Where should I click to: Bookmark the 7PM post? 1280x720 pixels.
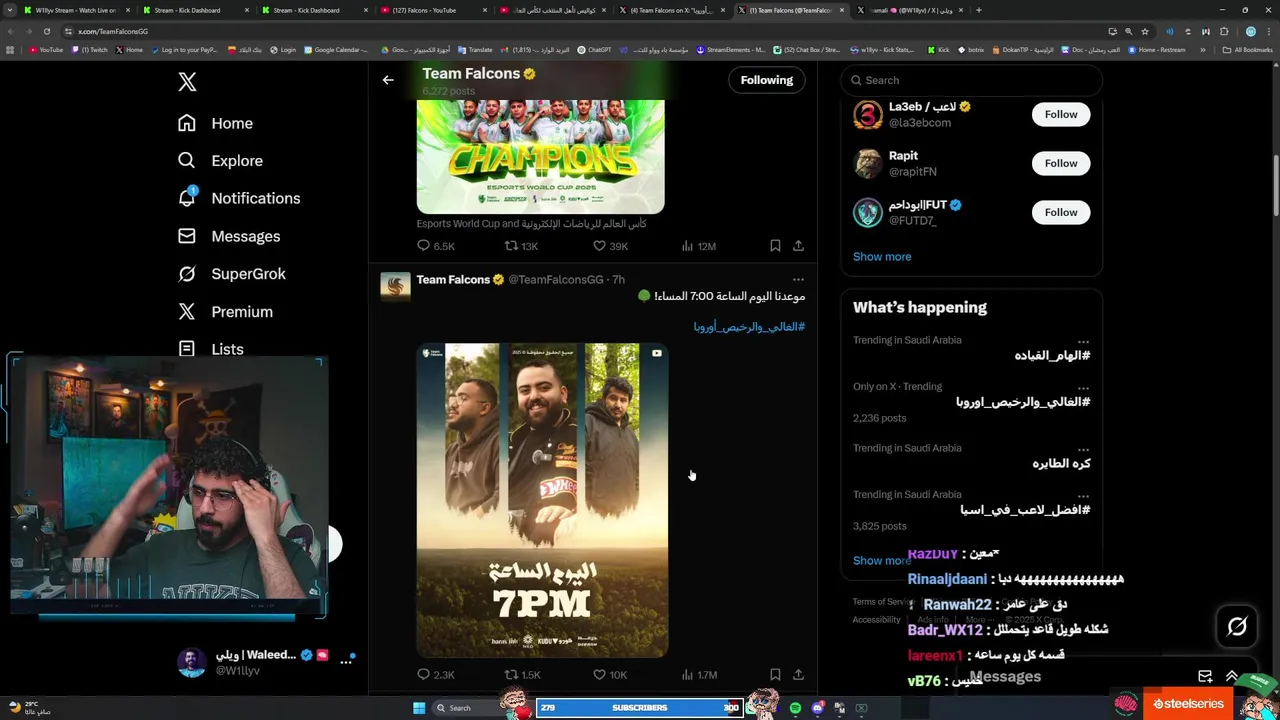[x=775, y=675]
